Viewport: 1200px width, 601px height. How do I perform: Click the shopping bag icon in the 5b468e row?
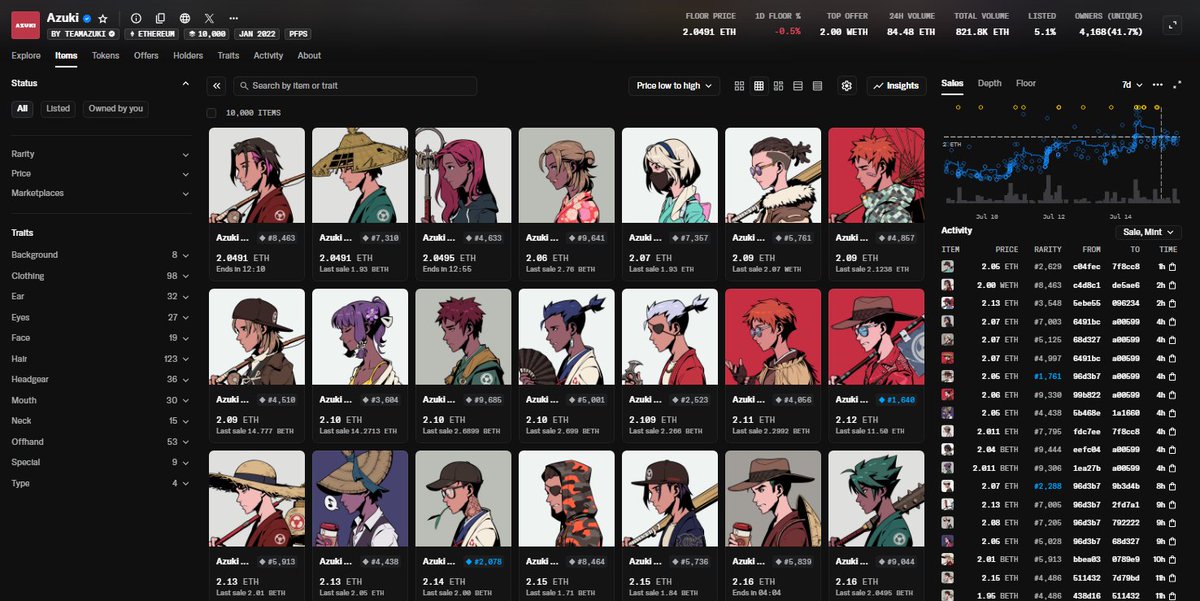coord(1174,412)
